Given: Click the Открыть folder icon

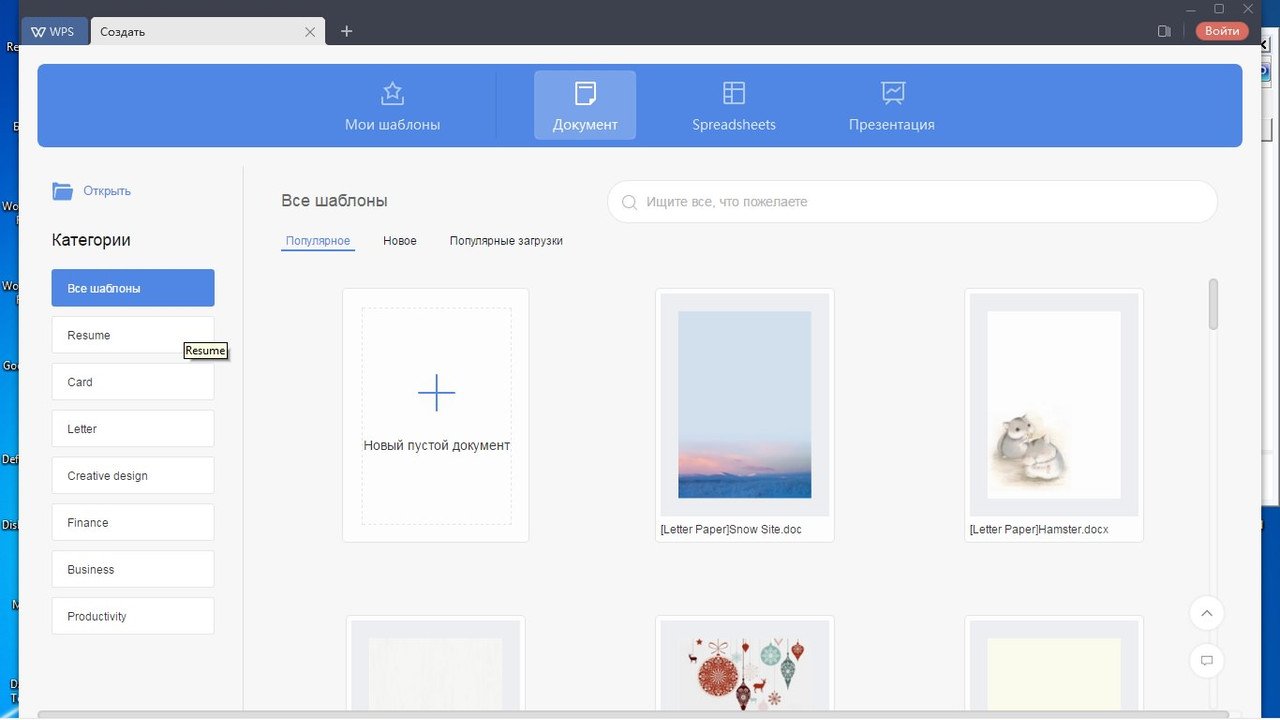Looking at the screenshot, I should pyautogui.click(x=63, y=191).
